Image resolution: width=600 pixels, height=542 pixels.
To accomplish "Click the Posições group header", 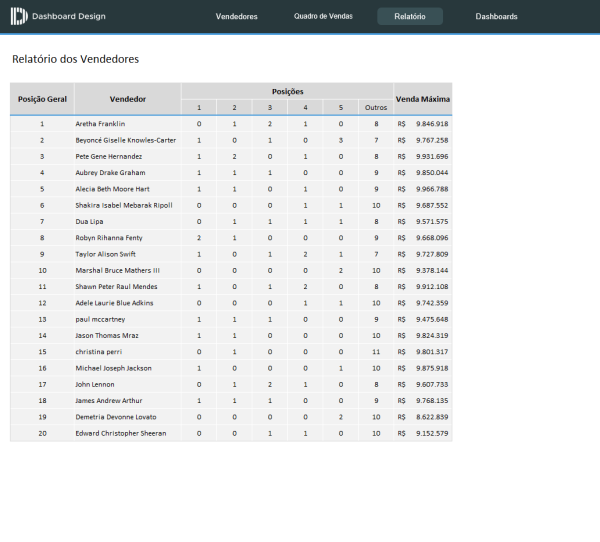I will (288, 91).
